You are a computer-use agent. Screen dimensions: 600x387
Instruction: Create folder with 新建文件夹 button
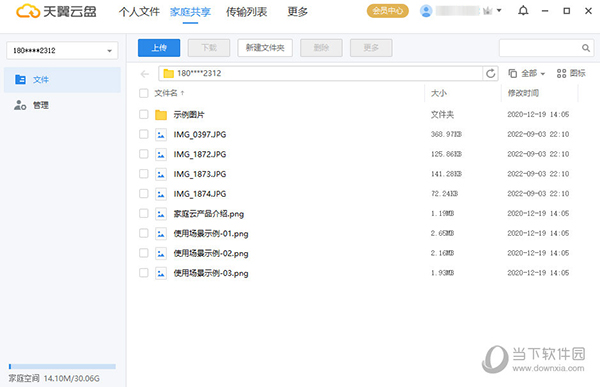coord(265,48)
